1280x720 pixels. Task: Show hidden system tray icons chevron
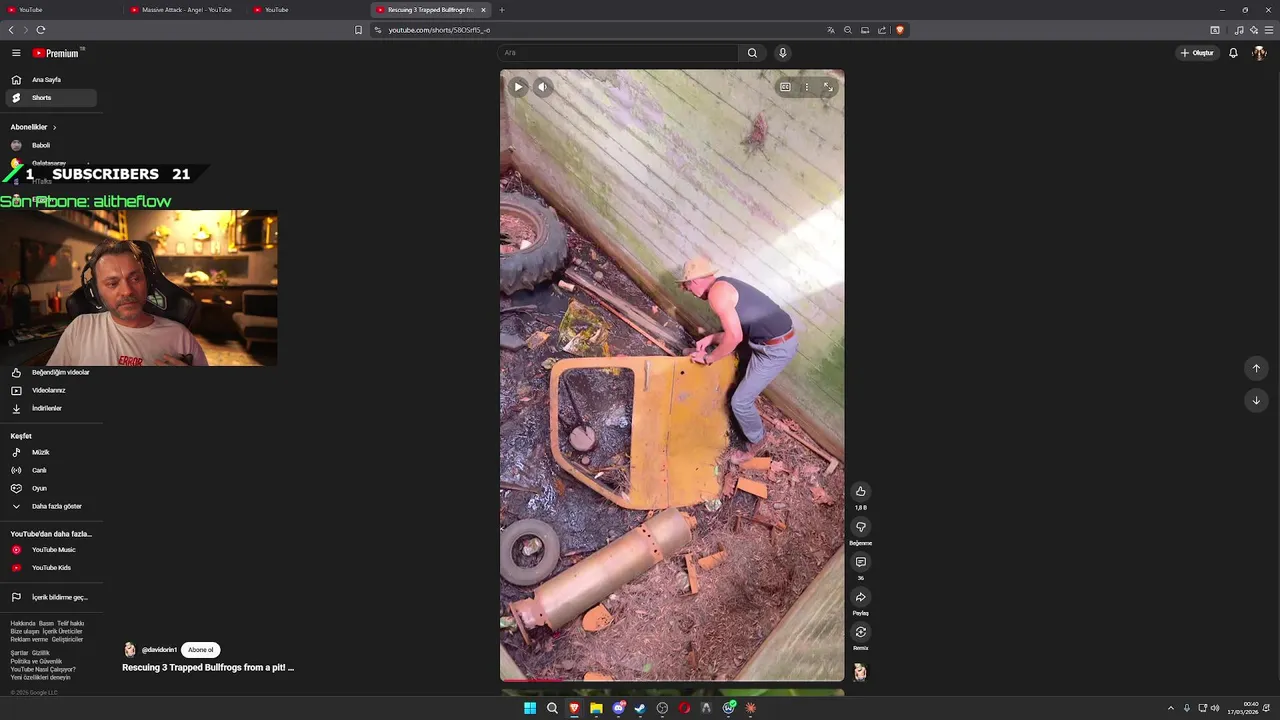pos(1171,708)
